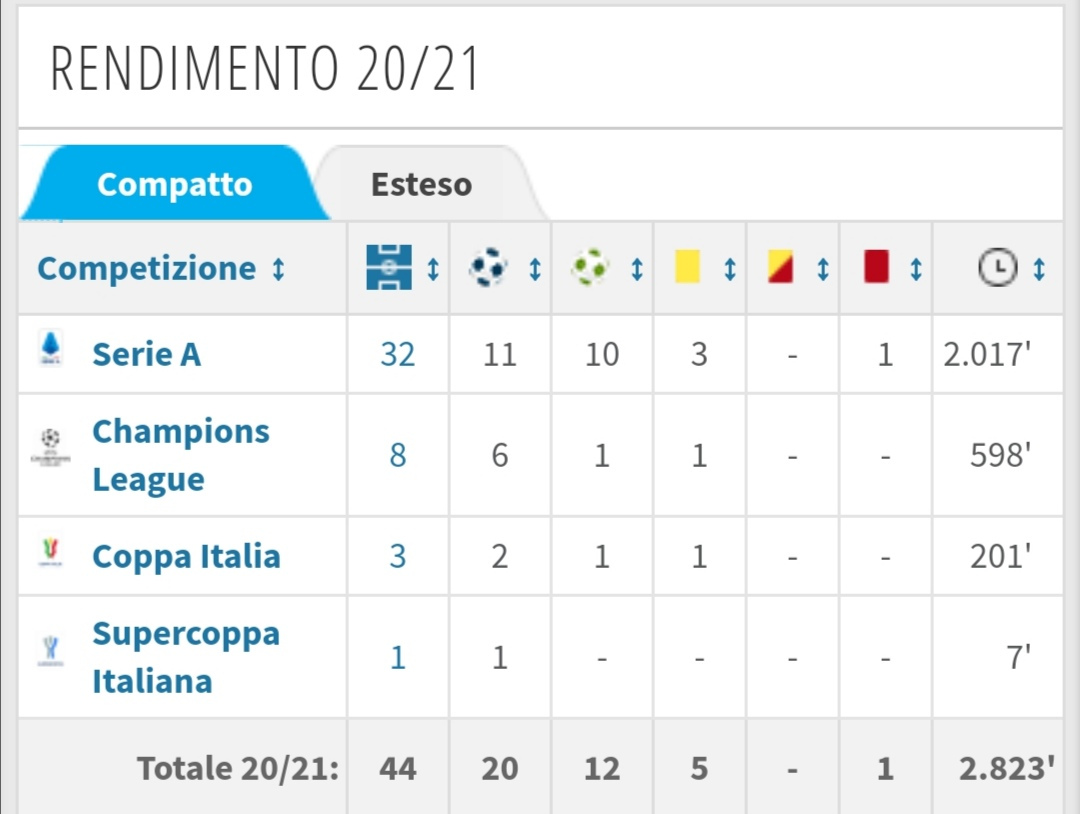Click the goals soccer ball icon
The width and height of the screenshot is (1080, 814).
click(x=488, y=267)
